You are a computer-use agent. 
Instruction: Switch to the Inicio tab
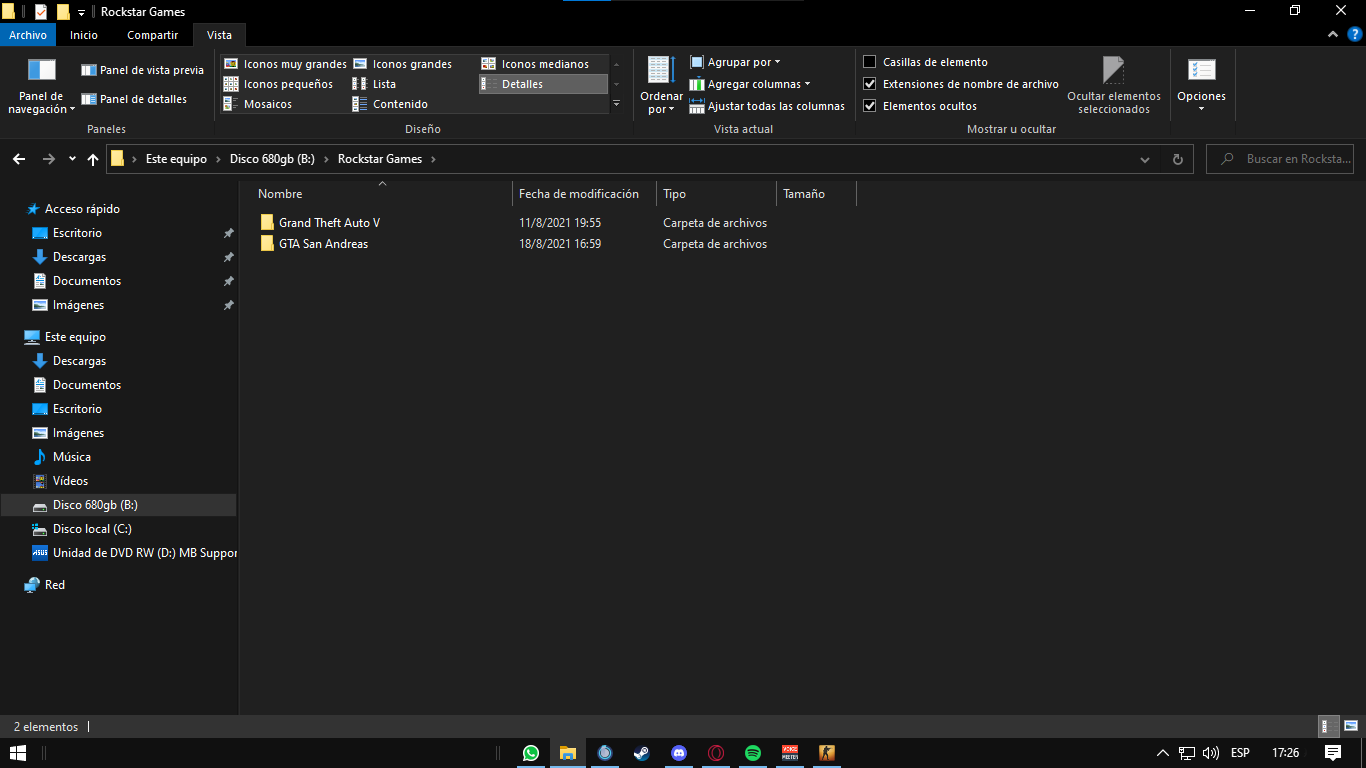click(84, 35)
